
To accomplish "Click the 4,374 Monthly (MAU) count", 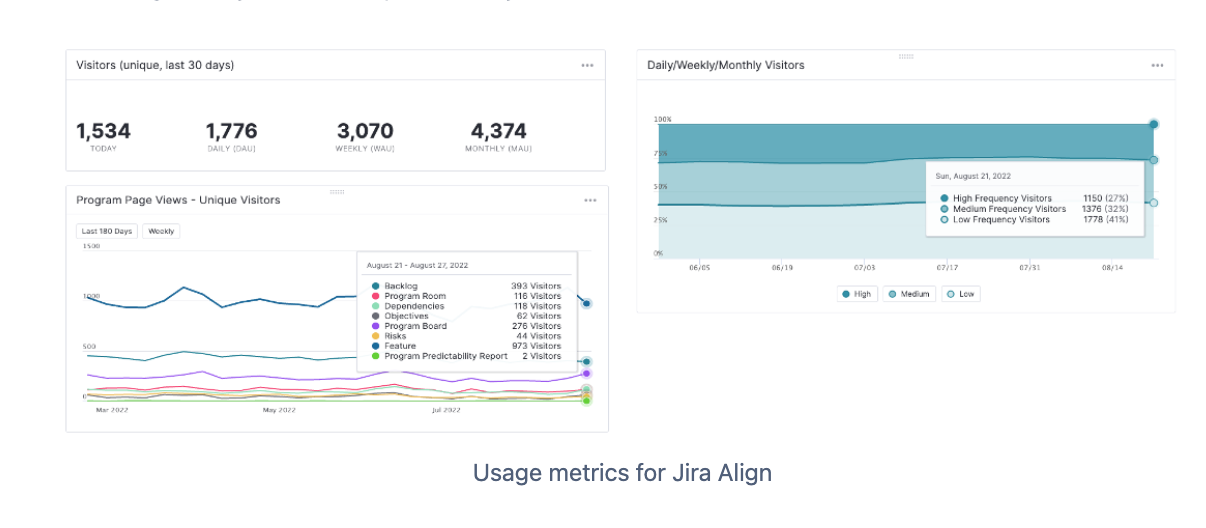I will (x=498, y=131).
